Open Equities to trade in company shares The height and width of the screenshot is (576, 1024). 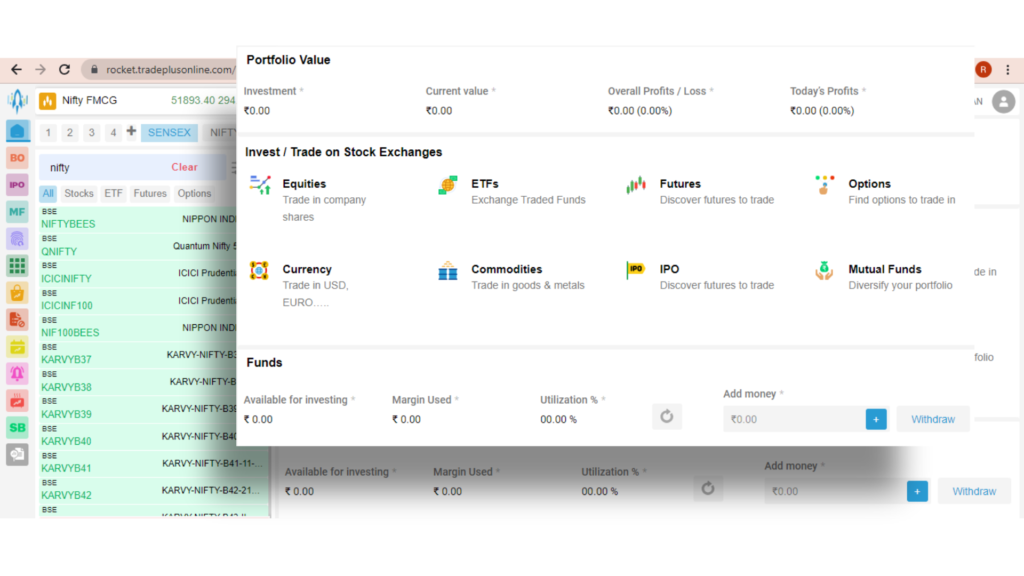click(305, 184)
